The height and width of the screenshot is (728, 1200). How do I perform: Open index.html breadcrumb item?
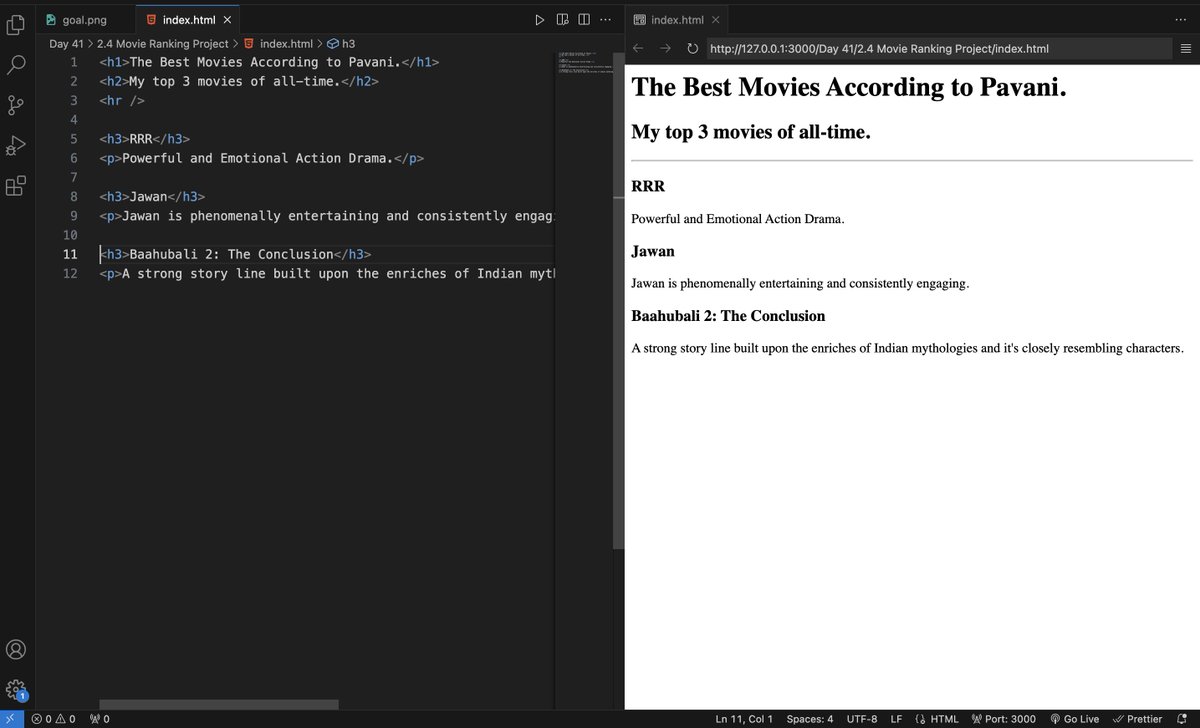(278, 44)
